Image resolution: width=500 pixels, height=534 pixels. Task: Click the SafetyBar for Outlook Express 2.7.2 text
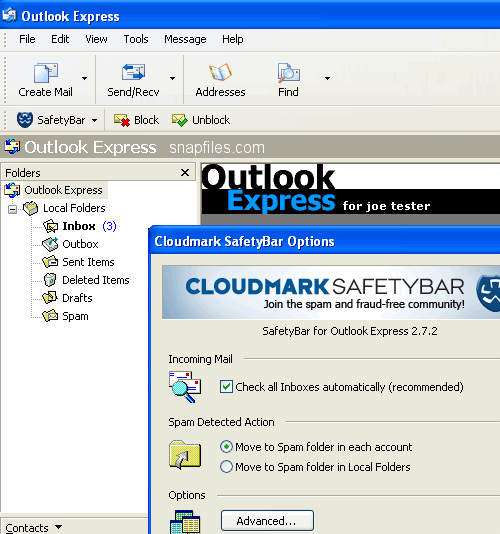click(349, 331)
